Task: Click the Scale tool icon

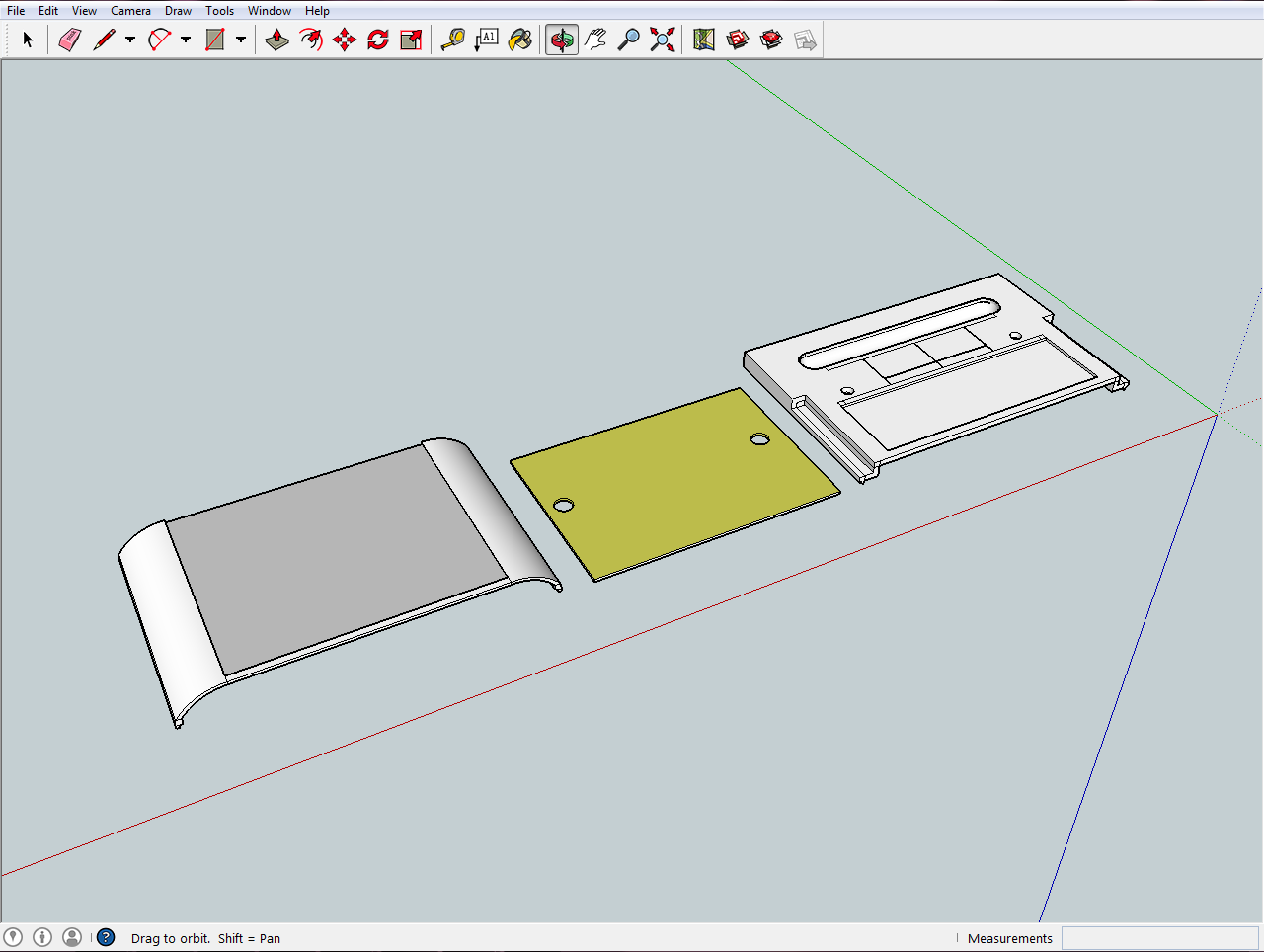Action: point(412,40)
